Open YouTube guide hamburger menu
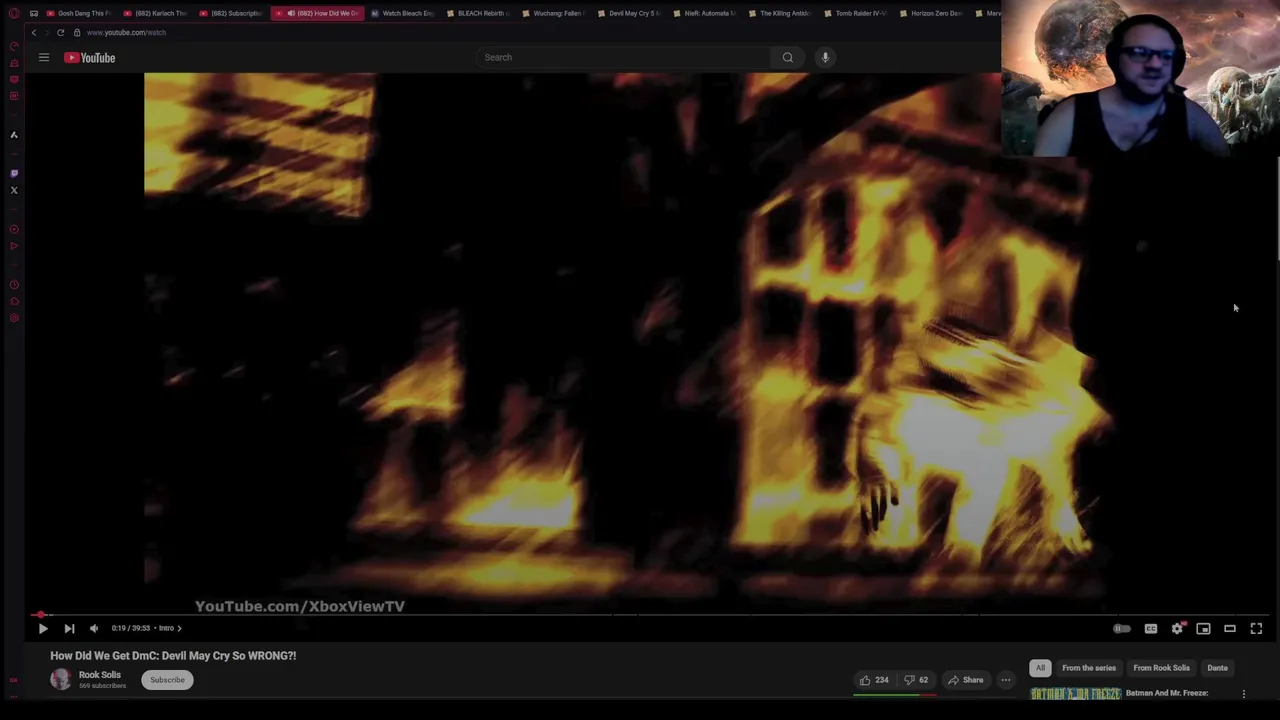 click(44, 58)
